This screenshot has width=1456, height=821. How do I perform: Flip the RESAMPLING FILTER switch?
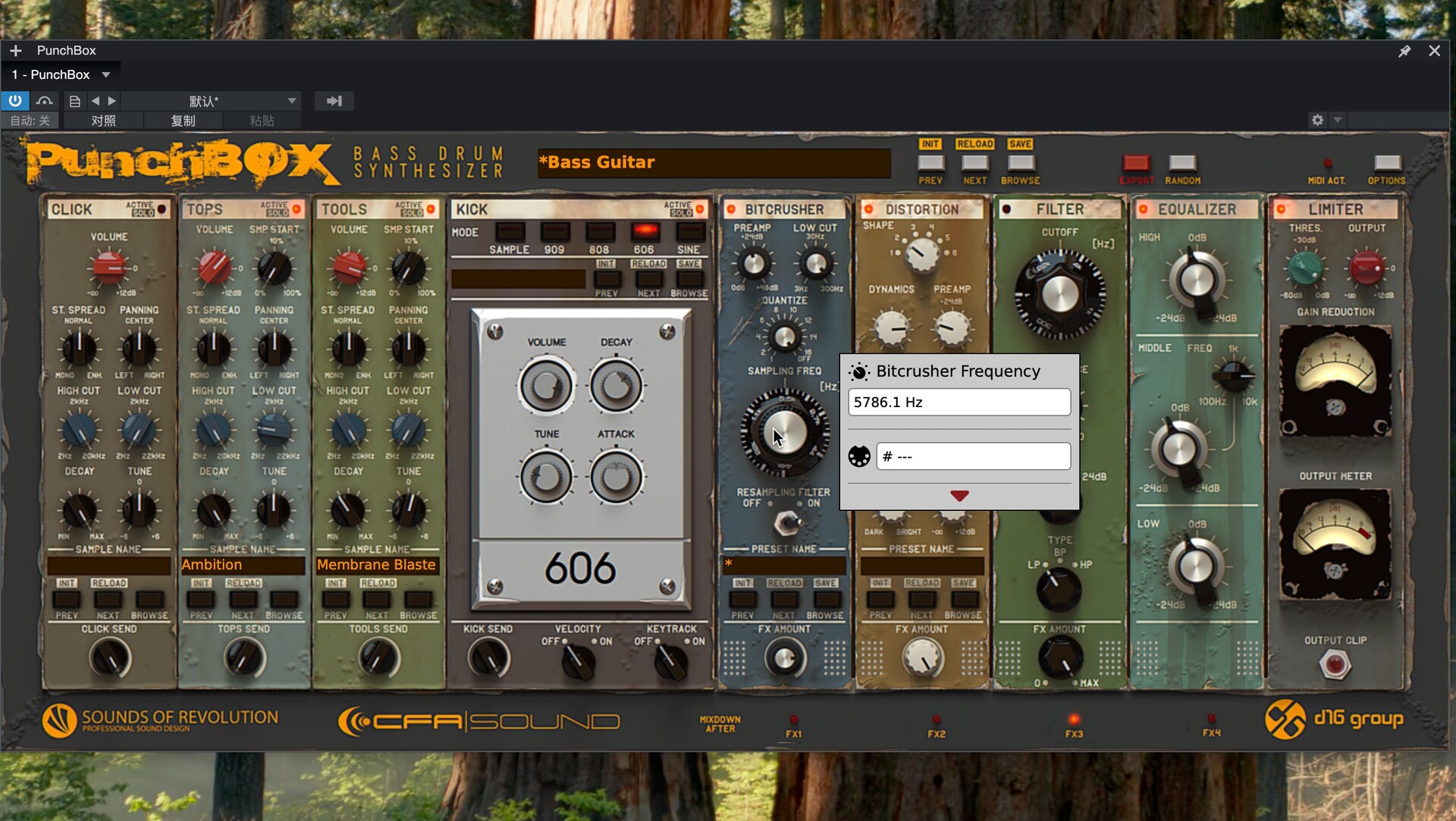coord(787,522)
